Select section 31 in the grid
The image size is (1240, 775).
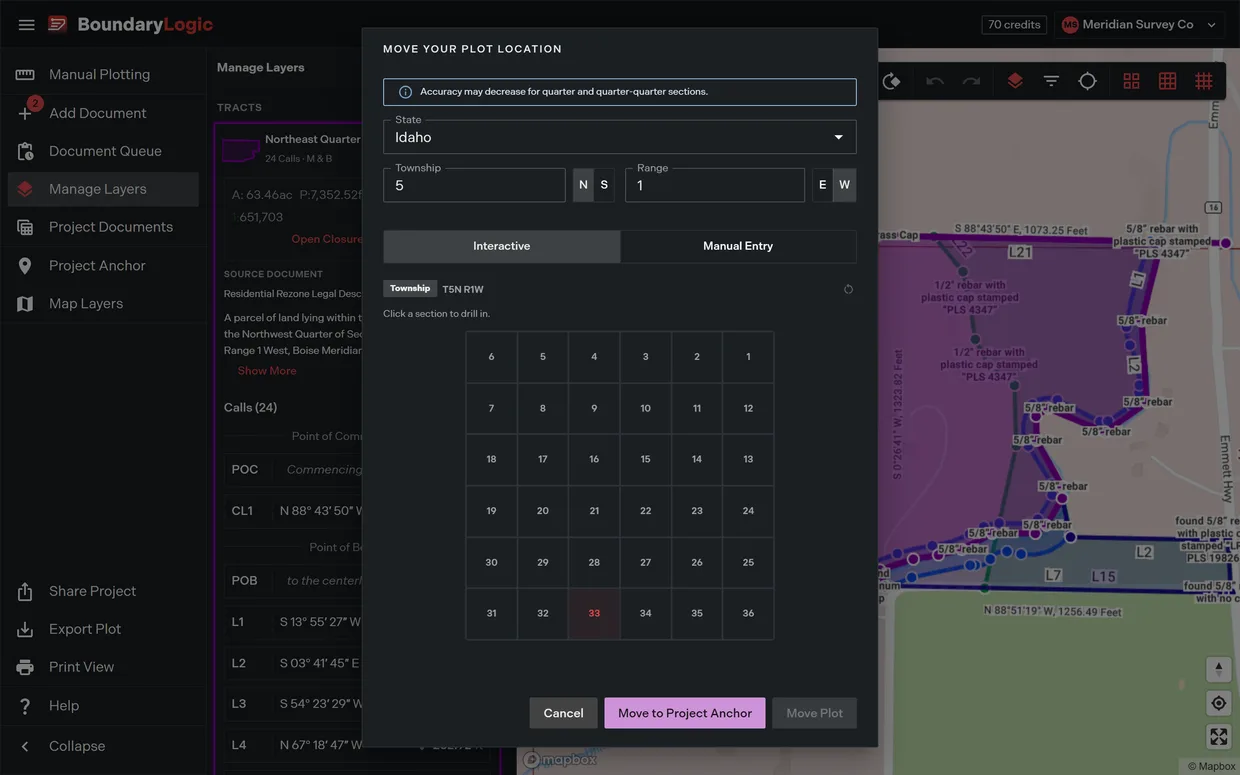(491, 613)
